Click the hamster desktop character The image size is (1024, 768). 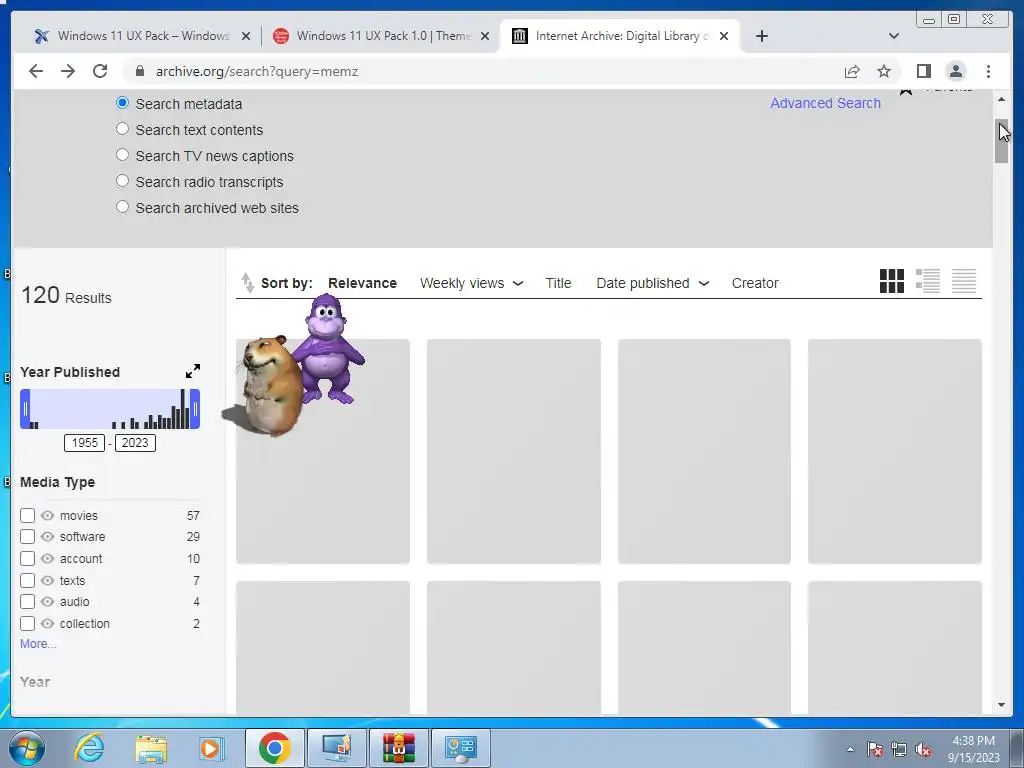coord(271,385)
